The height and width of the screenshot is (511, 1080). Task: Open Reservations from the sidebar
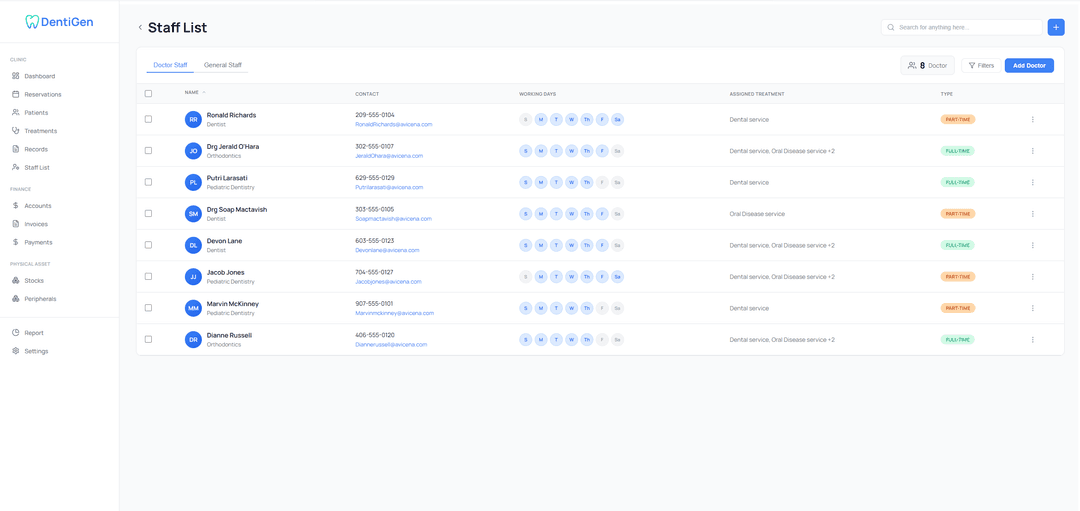[x=37, y=94]
